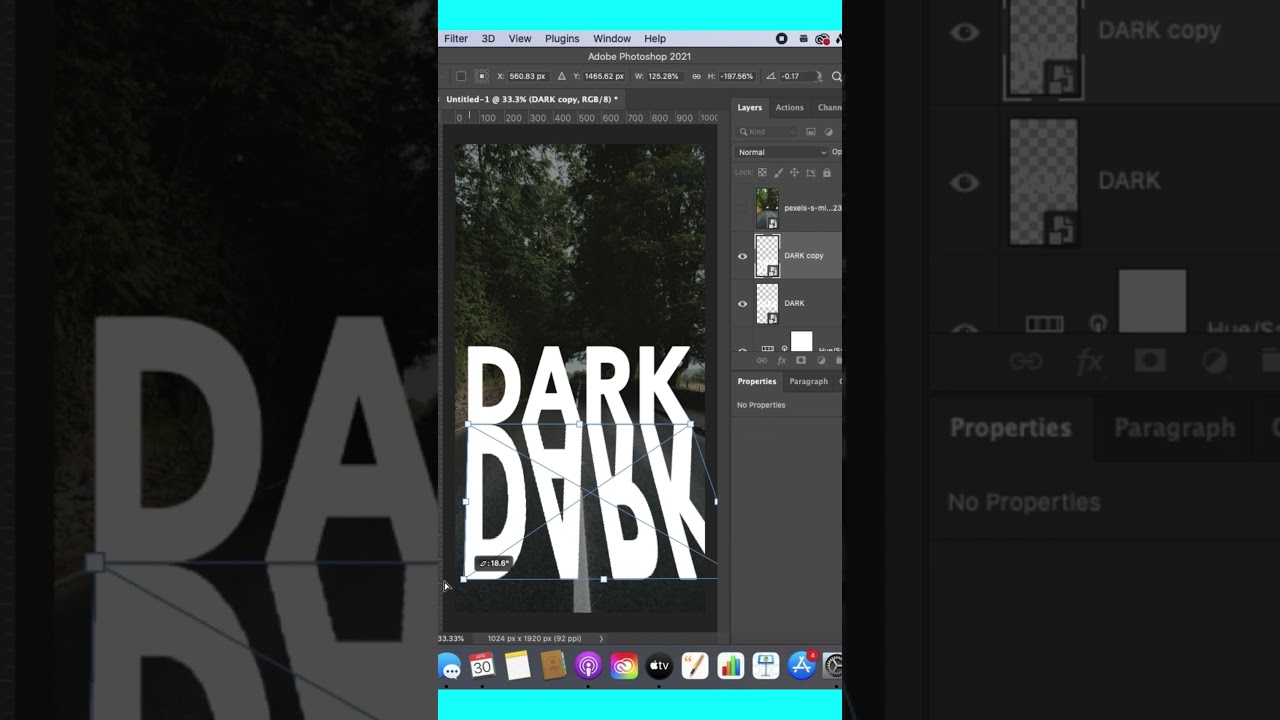Screen dimensions: 1280x720
Task: Open Numbers from the Dock
Action: tap(731, 666)
